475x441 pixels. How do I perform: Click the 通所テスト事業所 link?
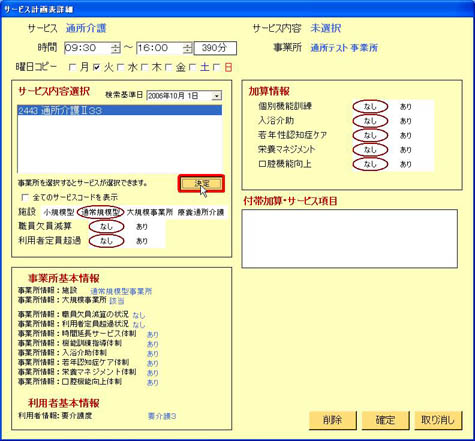(x=344, y=48)
